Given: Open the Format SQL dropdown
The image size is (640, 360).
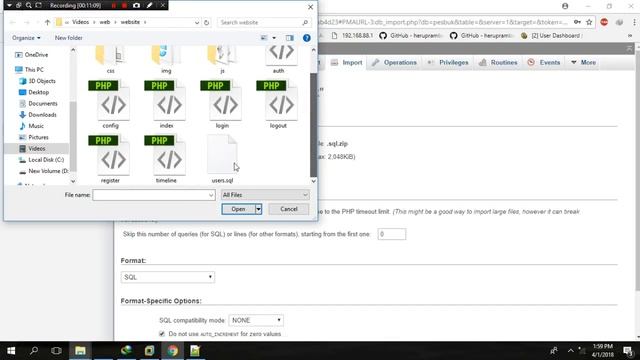Looking at the screenshot, I should click(x=168, y=277).
